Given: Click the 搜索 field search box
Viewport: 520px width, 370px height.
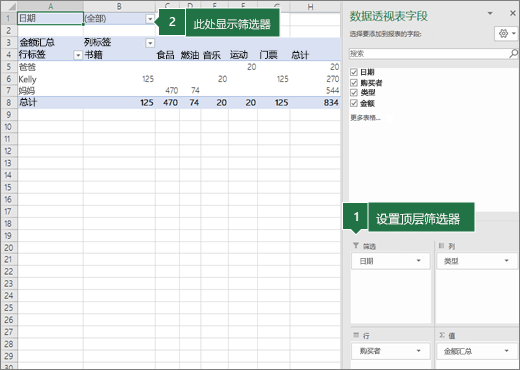Looking at the screenshot, I should point(429,54).
